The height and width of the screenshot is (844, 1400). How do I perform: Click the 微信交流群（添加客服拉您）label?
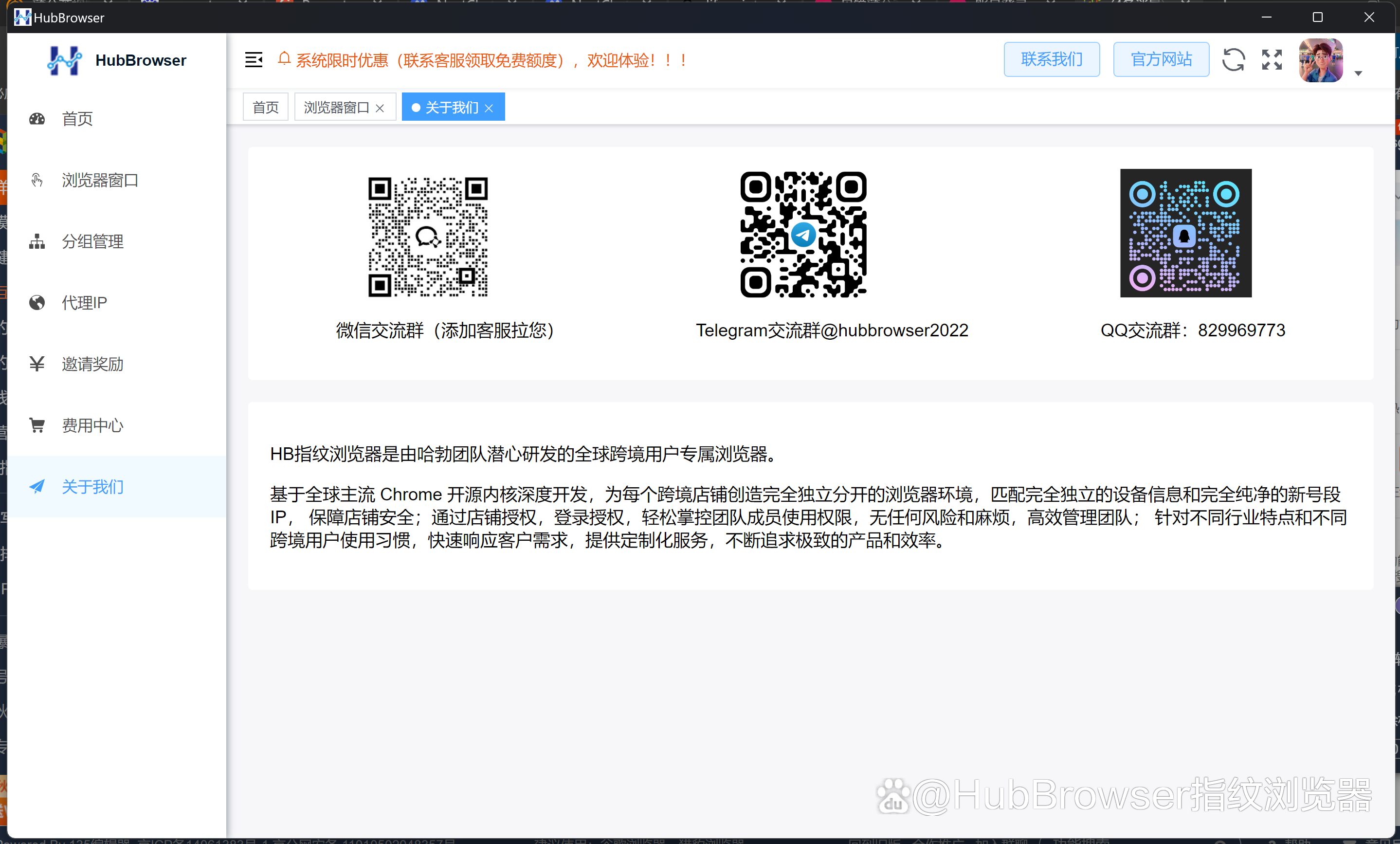pos(445,330)
